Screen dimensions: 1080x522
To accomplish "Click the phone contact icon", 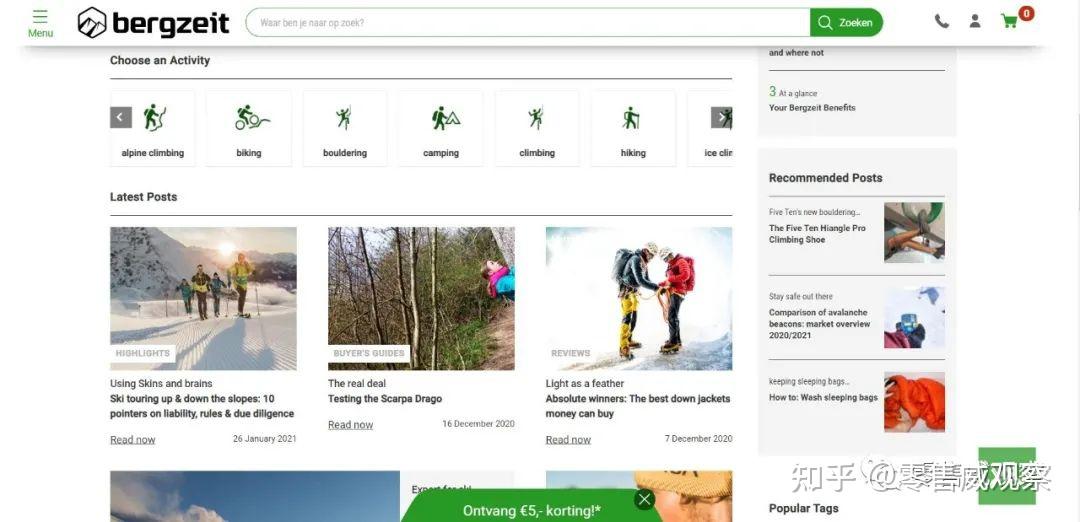I will click(x=941, y=21).
